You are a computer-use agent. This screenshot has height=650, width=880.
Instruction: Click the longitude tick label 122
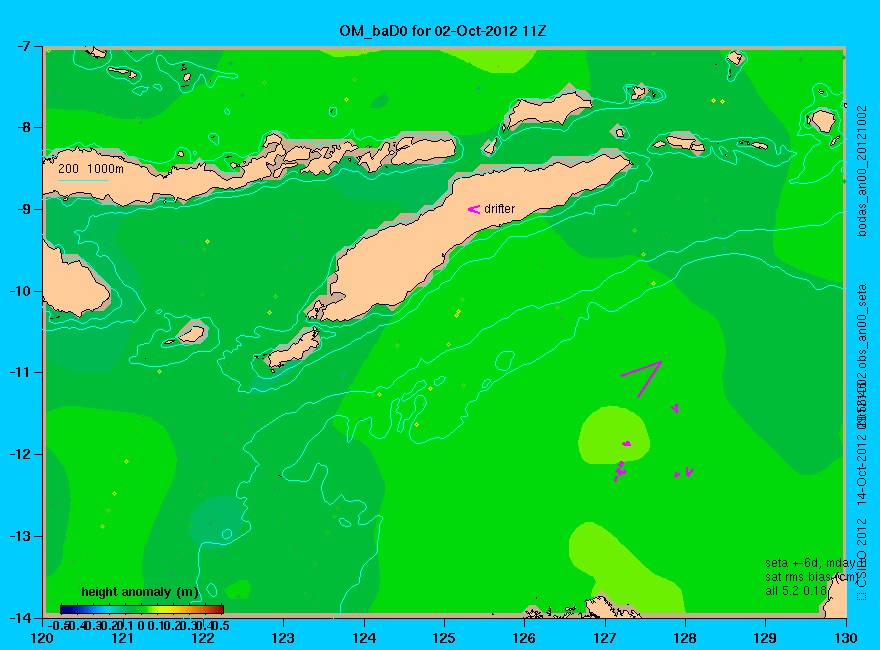(203, 638)
